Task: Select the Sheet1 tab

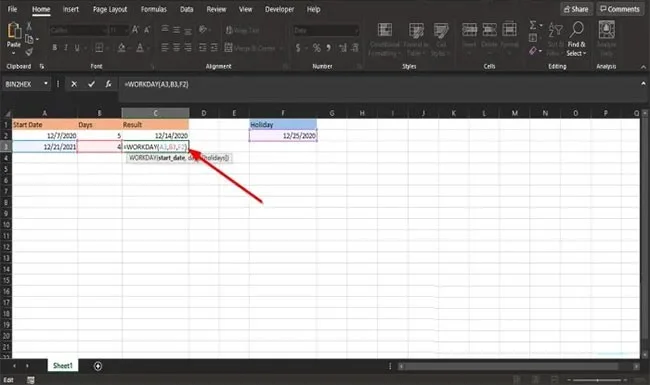Action: 63,366
